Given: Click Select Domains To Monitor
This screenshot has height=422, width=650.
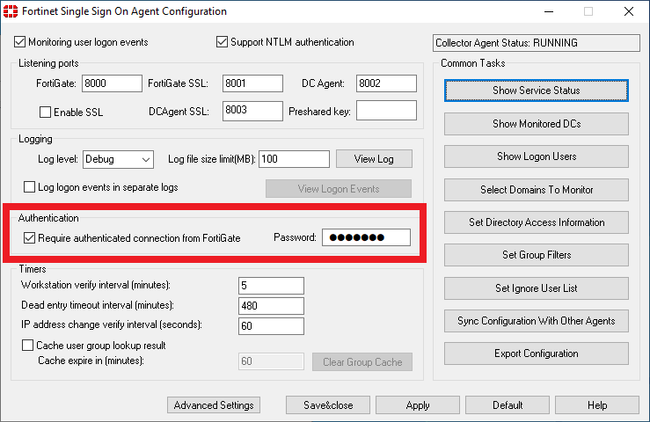Looking at the screenshot, I should [x=536, y=189].
